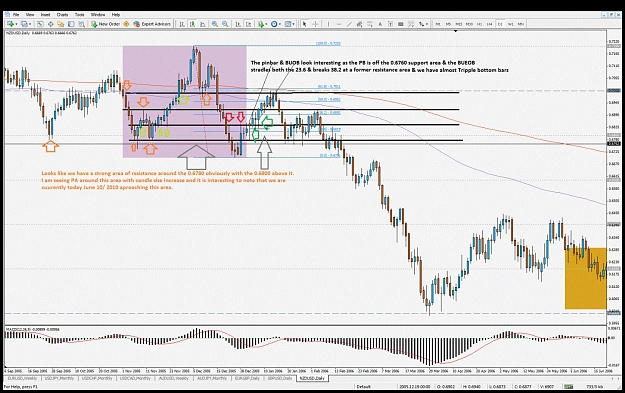This screenshot has width=625, height=393.
Task: Switch to the M5 timeframe
Action: [448, 24]
